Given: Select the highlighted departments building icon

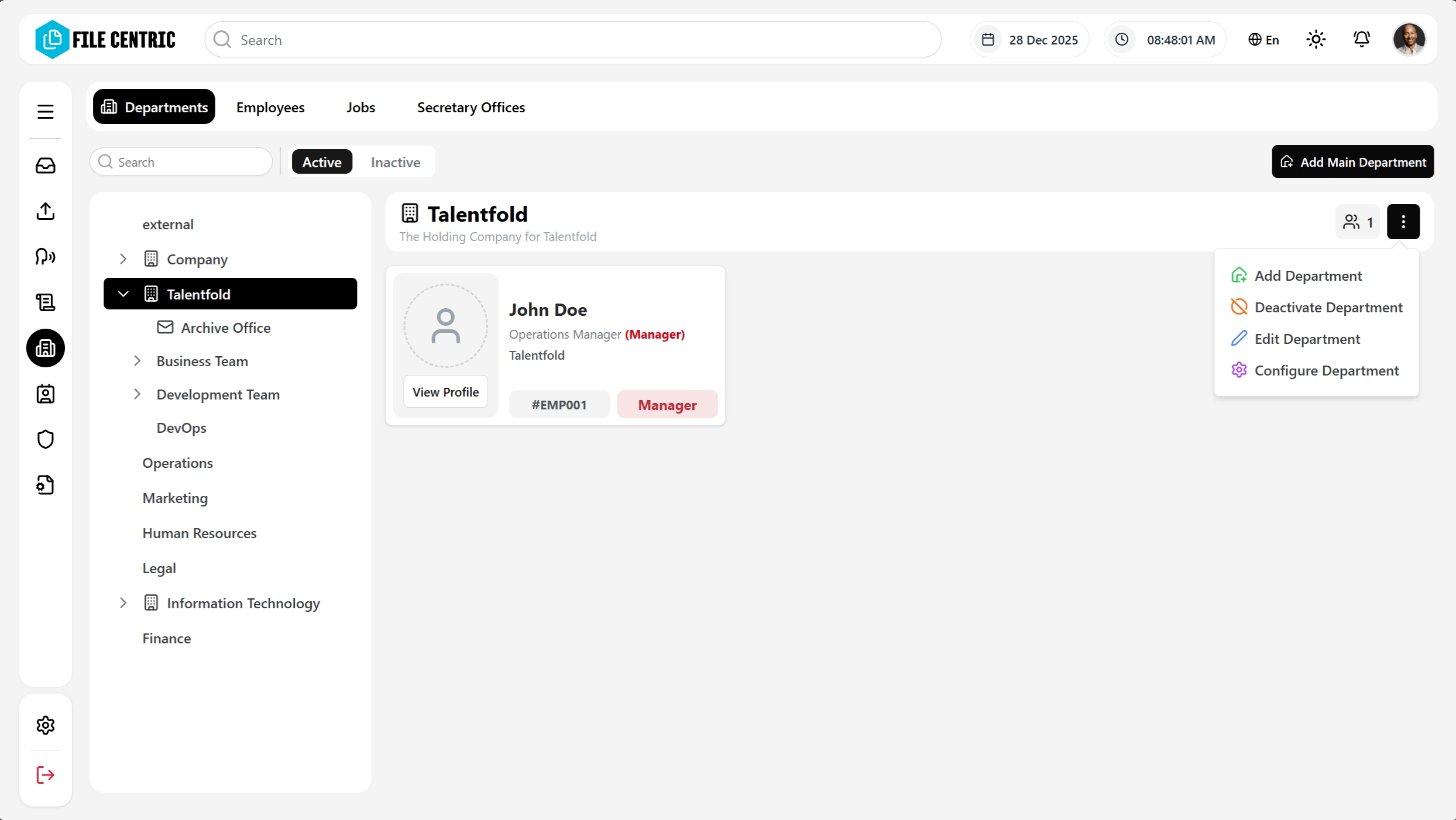Looking at the screenshot, I should pyautogui.click(x=45, y=348).
